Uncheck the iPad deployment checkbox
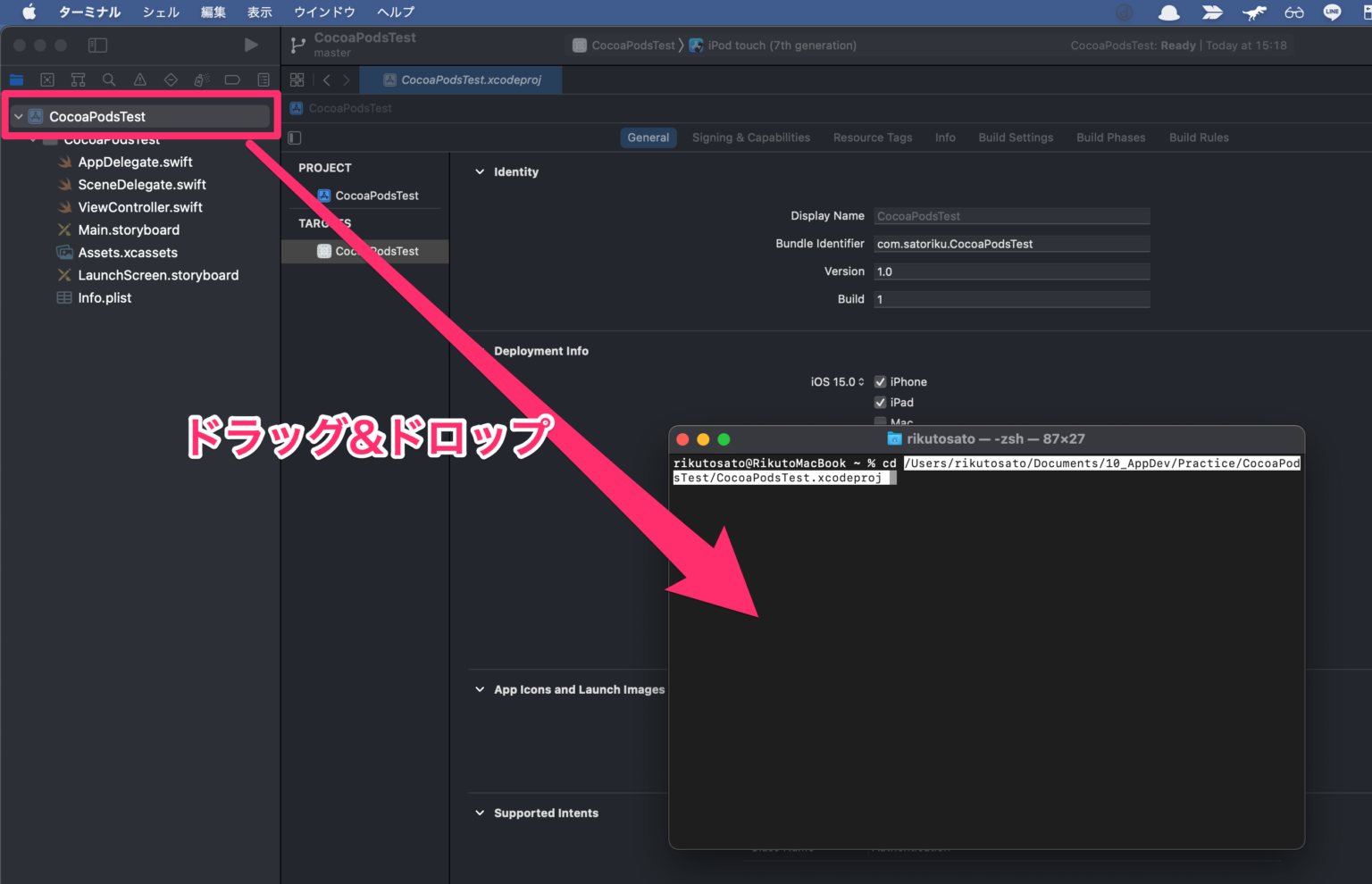The image size is (1372, 884). click(880, 402)
